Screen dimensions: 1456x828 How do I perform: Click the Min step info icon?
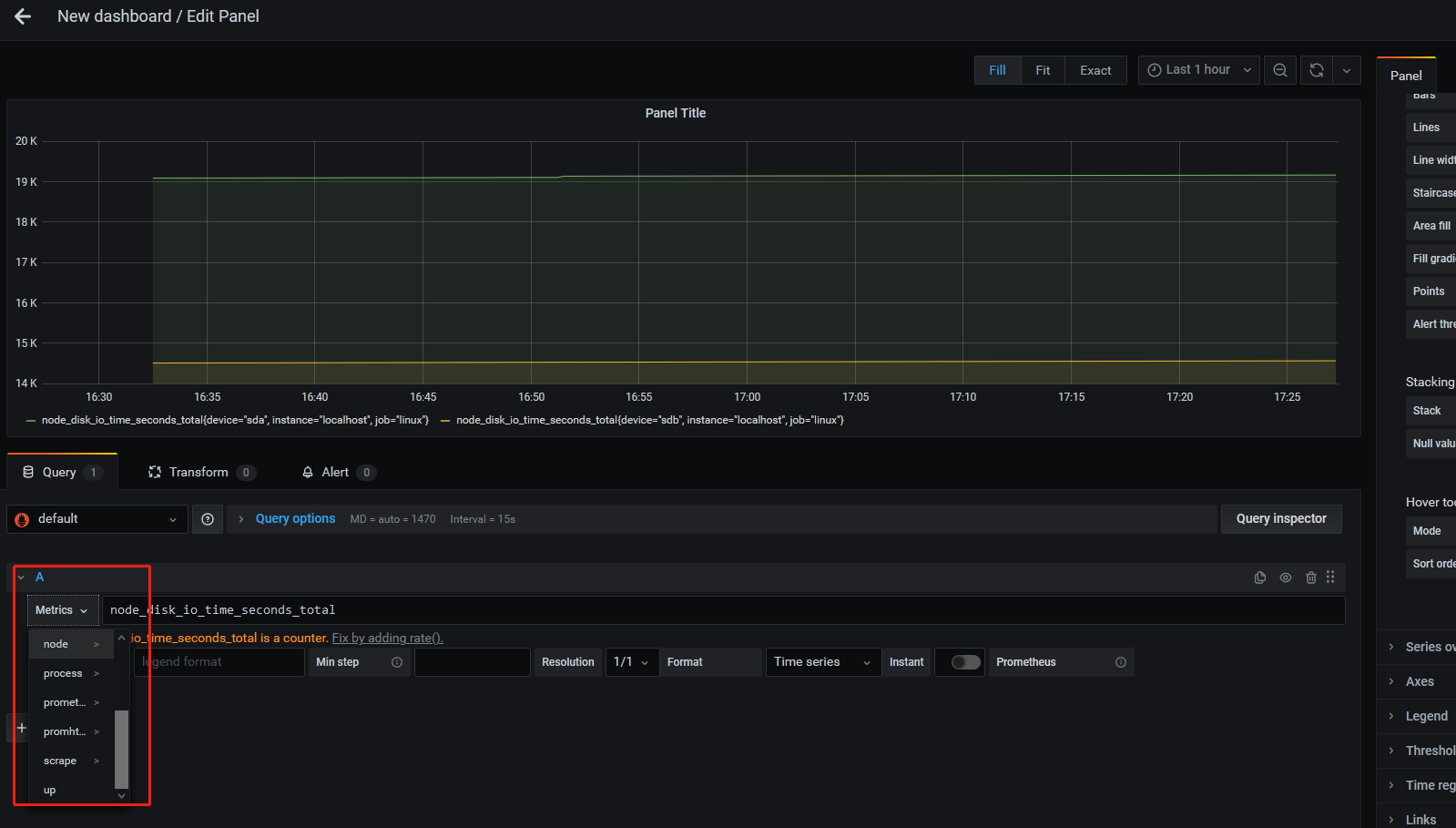[397, 662]
